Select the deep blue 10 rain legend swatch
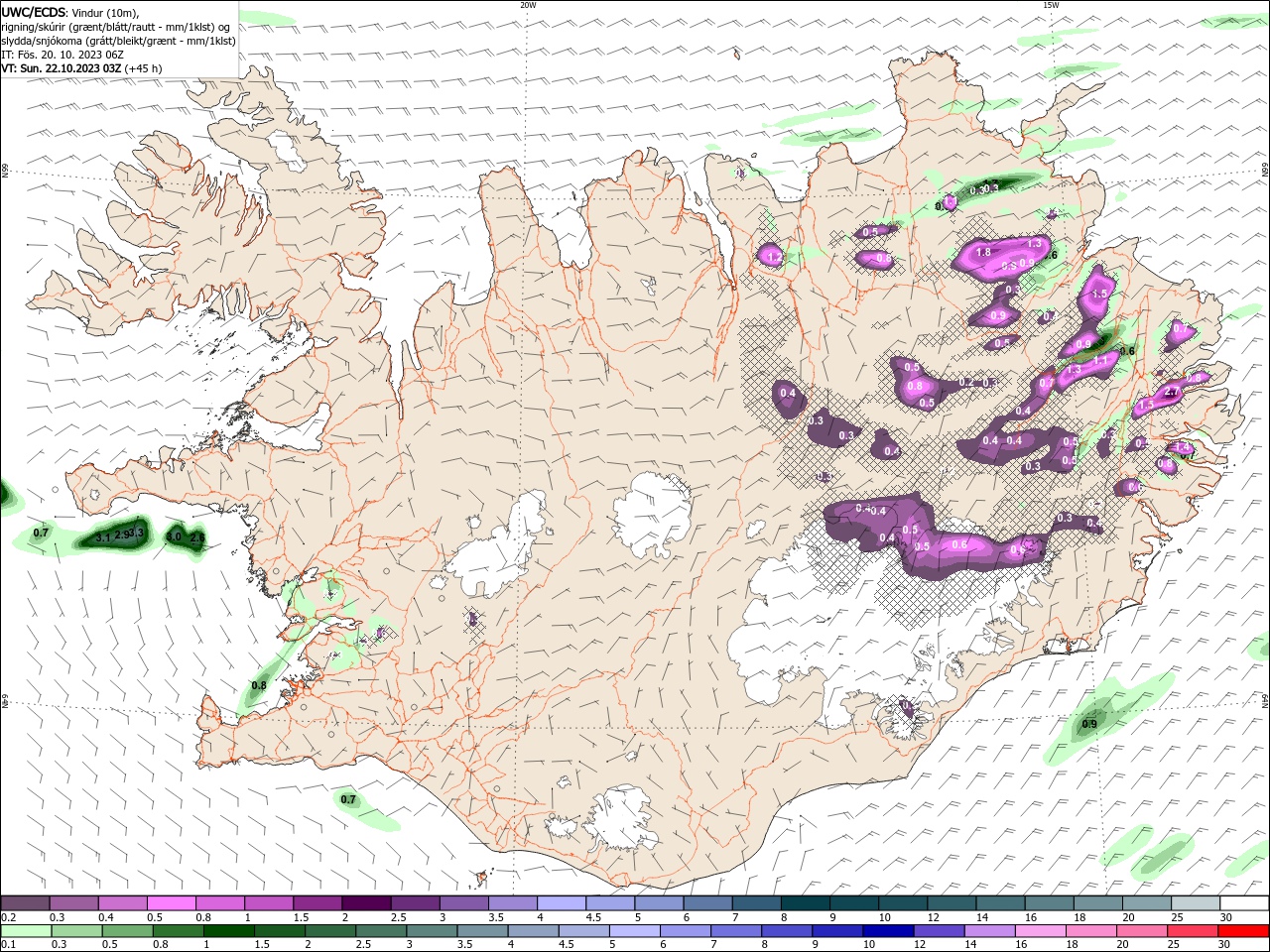 [x=886, y=931]
